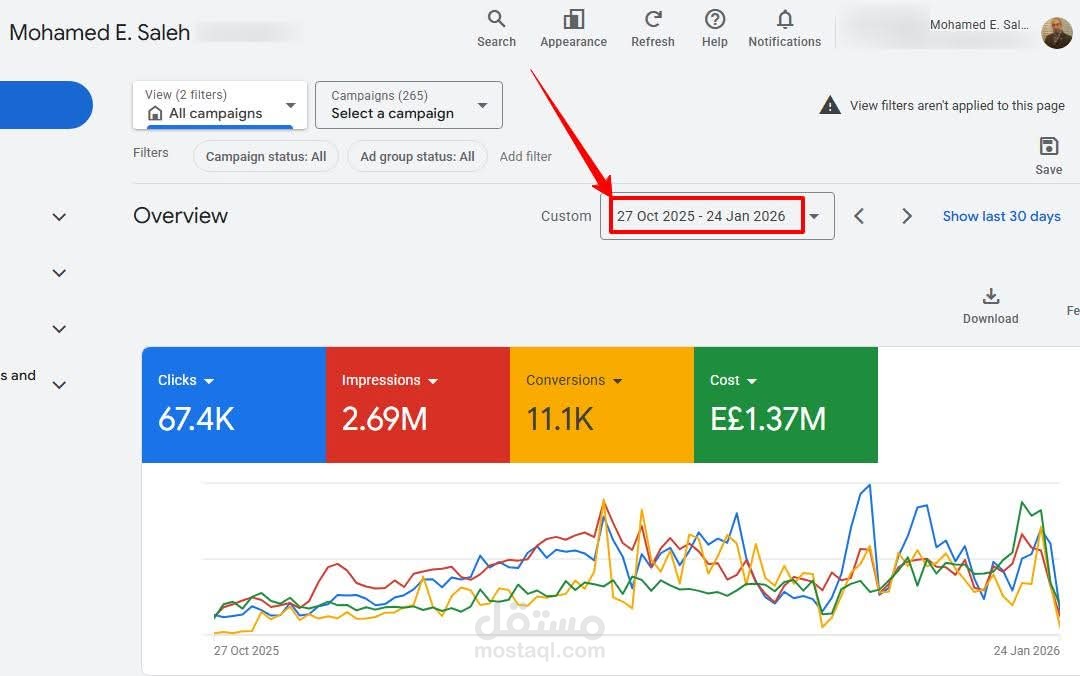Click the Custom date label

click(565, 216)
